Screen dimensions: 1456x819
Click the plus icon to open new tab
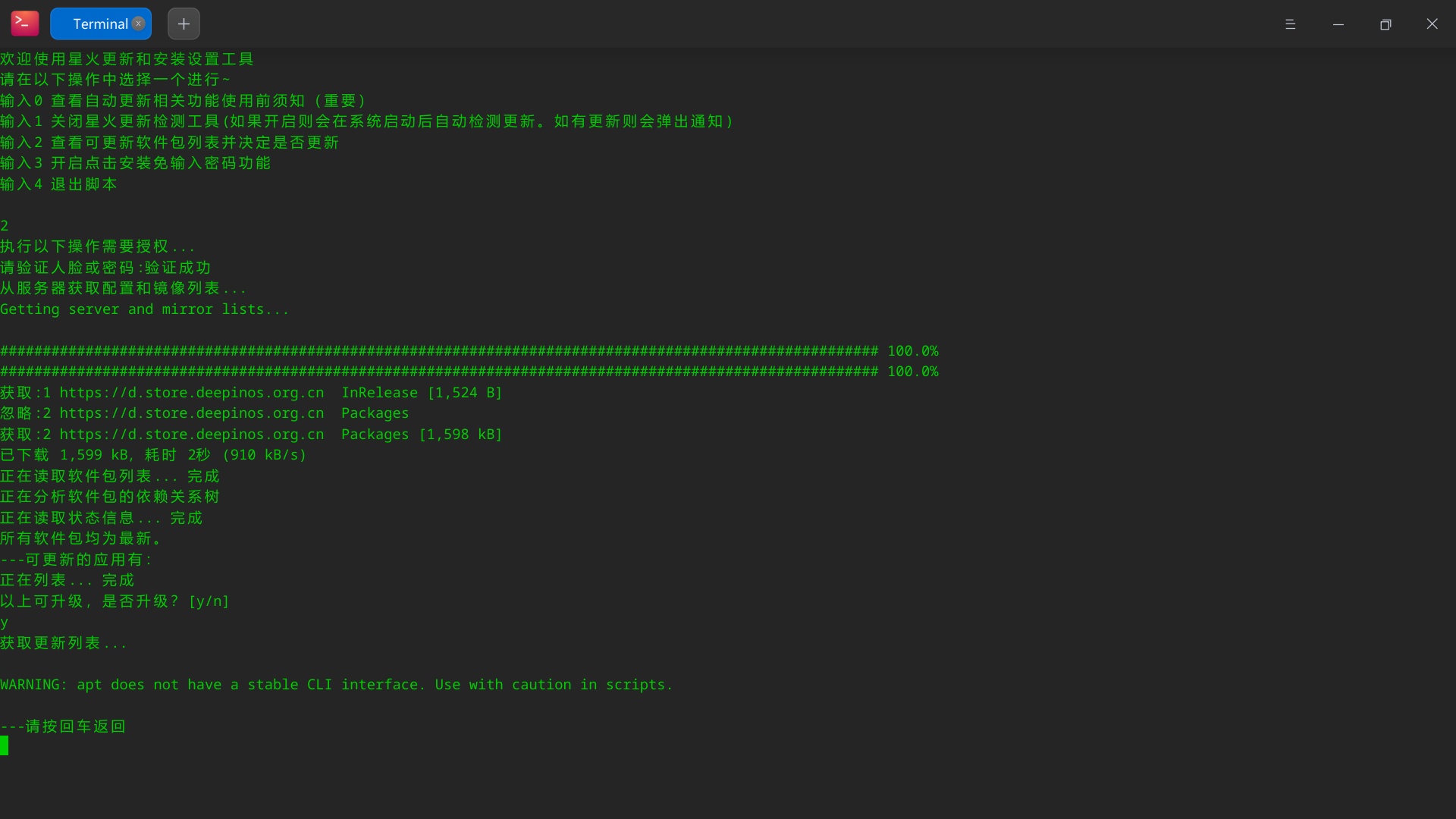pos(184,24)
